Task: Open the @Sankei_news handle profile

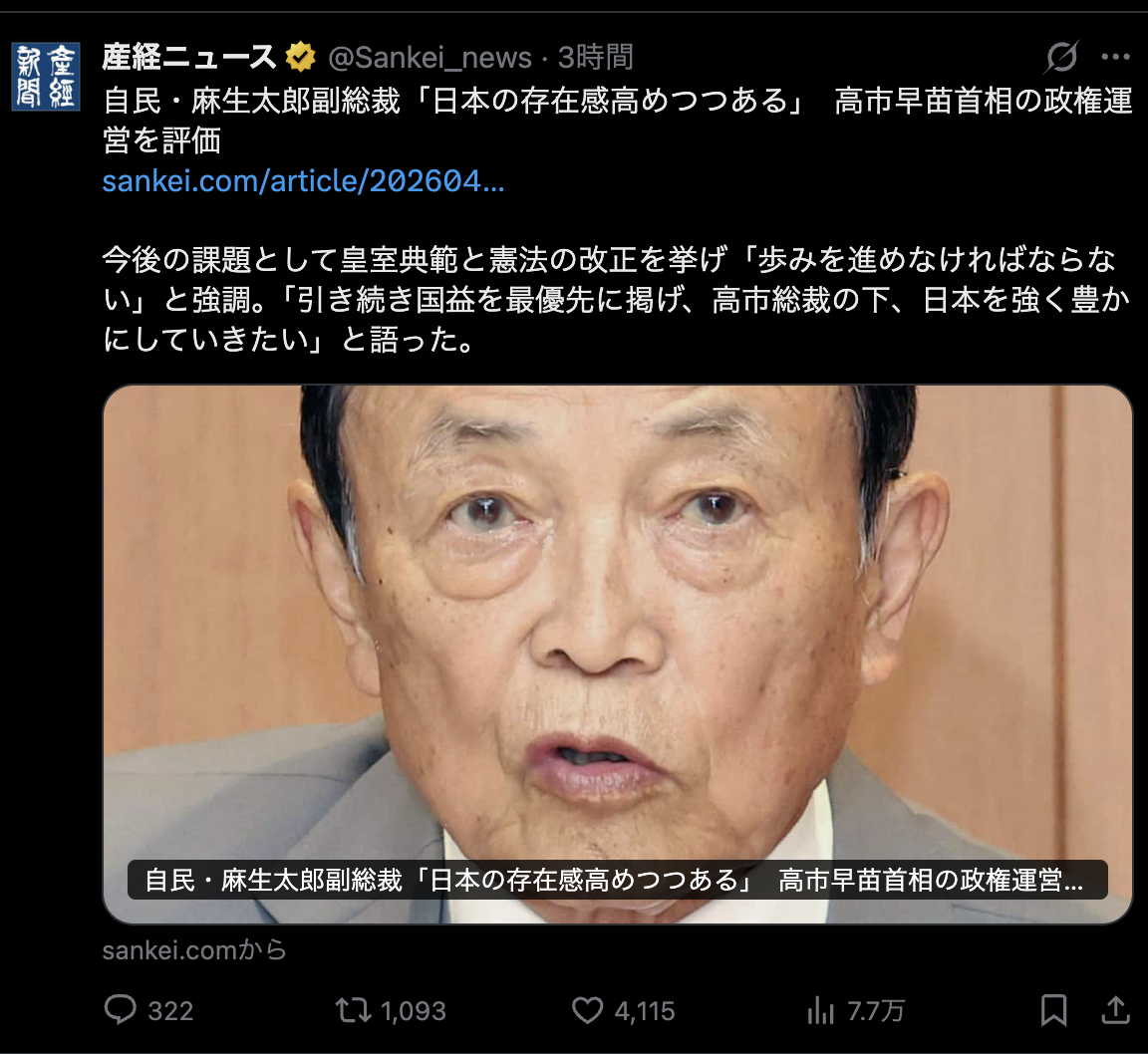Action: pyautogui.click(x=430, y=57)
